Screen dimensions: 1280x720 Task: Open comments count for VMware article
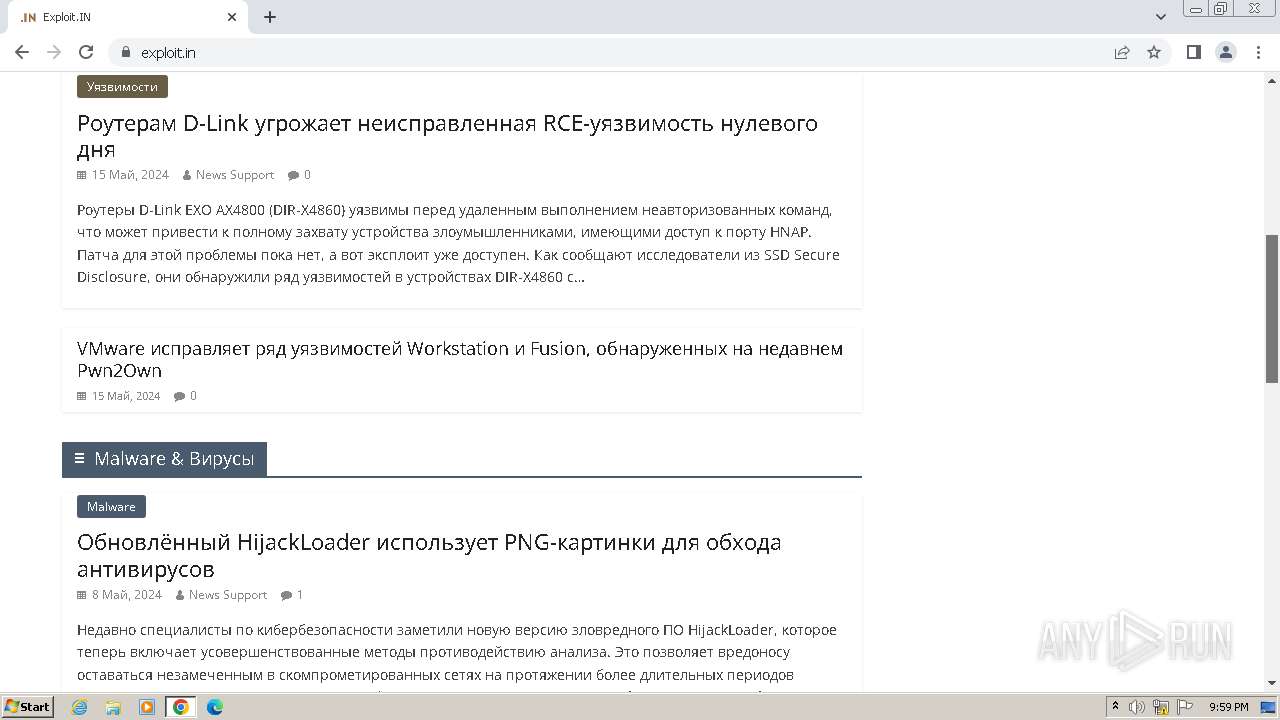click(x=186, y=395)
